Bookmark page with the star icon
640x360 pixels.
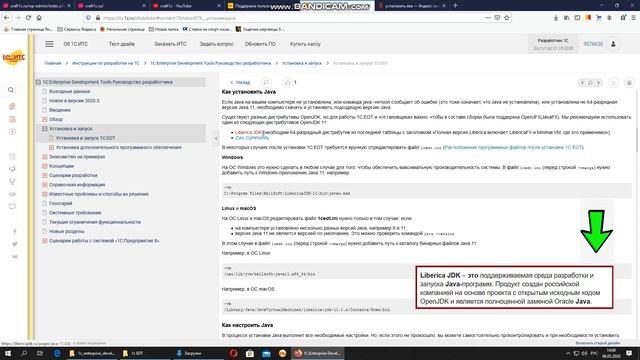tap(507, 18)
